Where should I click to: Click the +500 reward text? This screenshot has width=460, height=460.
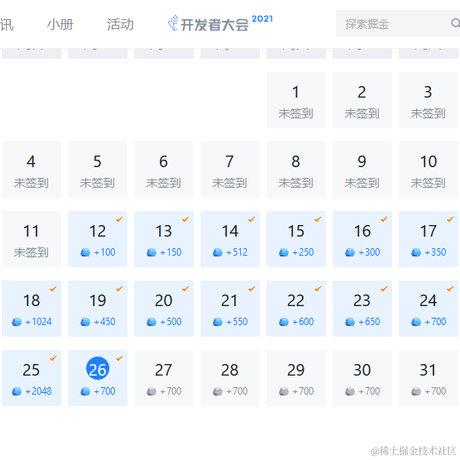171,322
